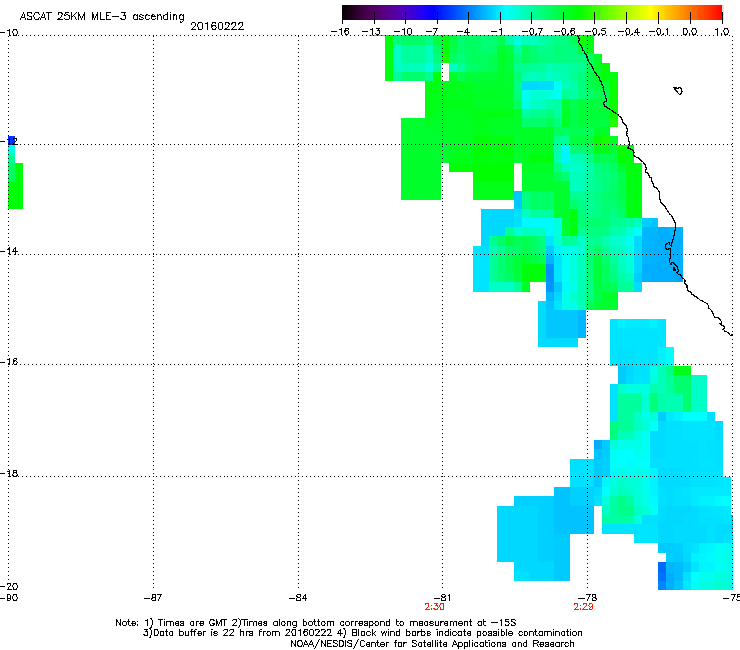Click colorbar label -0.1
740x650 pixels.
click(660, 32)
